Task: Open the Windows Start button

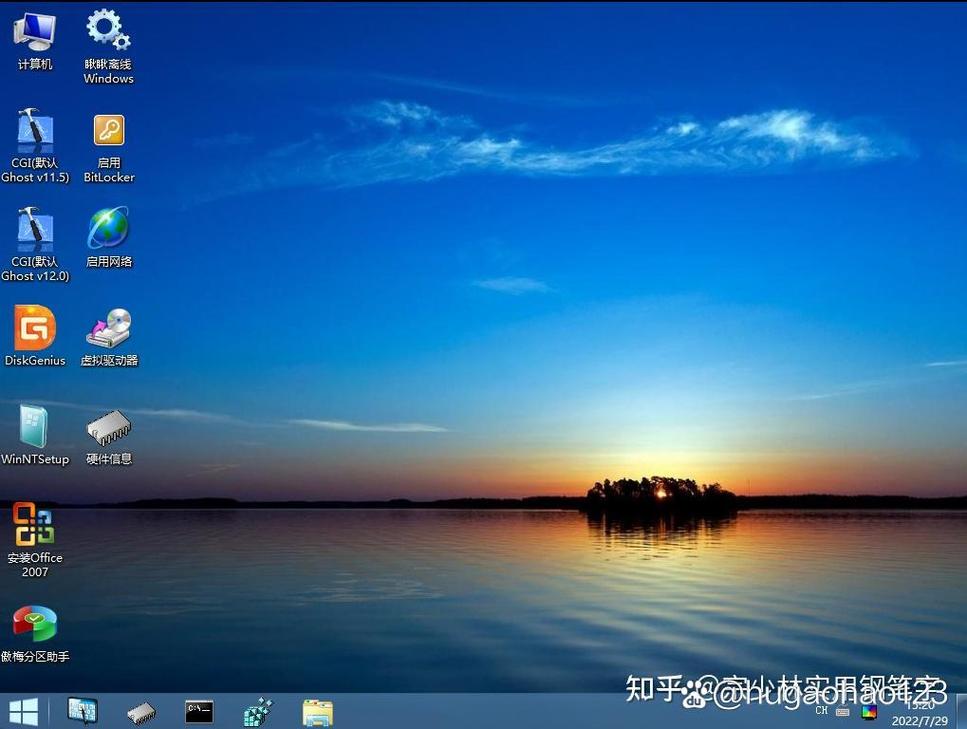Action: (x=23, y=712)
